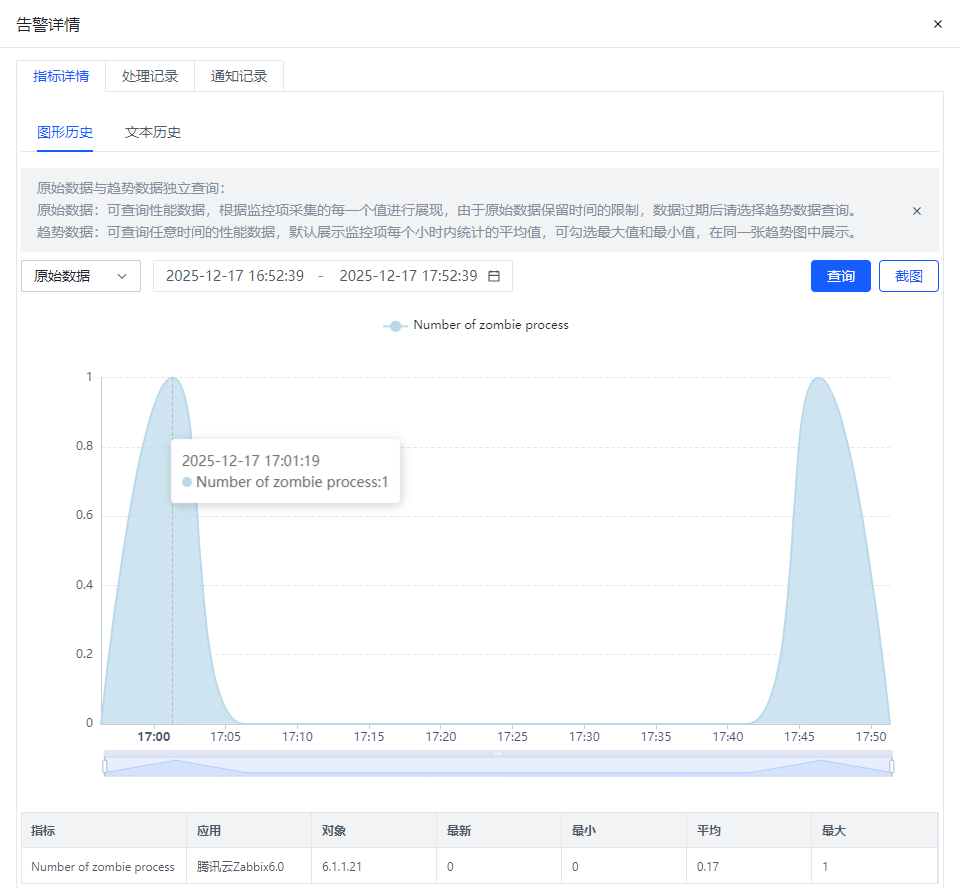Click the tooltip timestamp 2025-12-17 17:01:19
This screenshot has height=888, width=960.
[x=250, y=461]
